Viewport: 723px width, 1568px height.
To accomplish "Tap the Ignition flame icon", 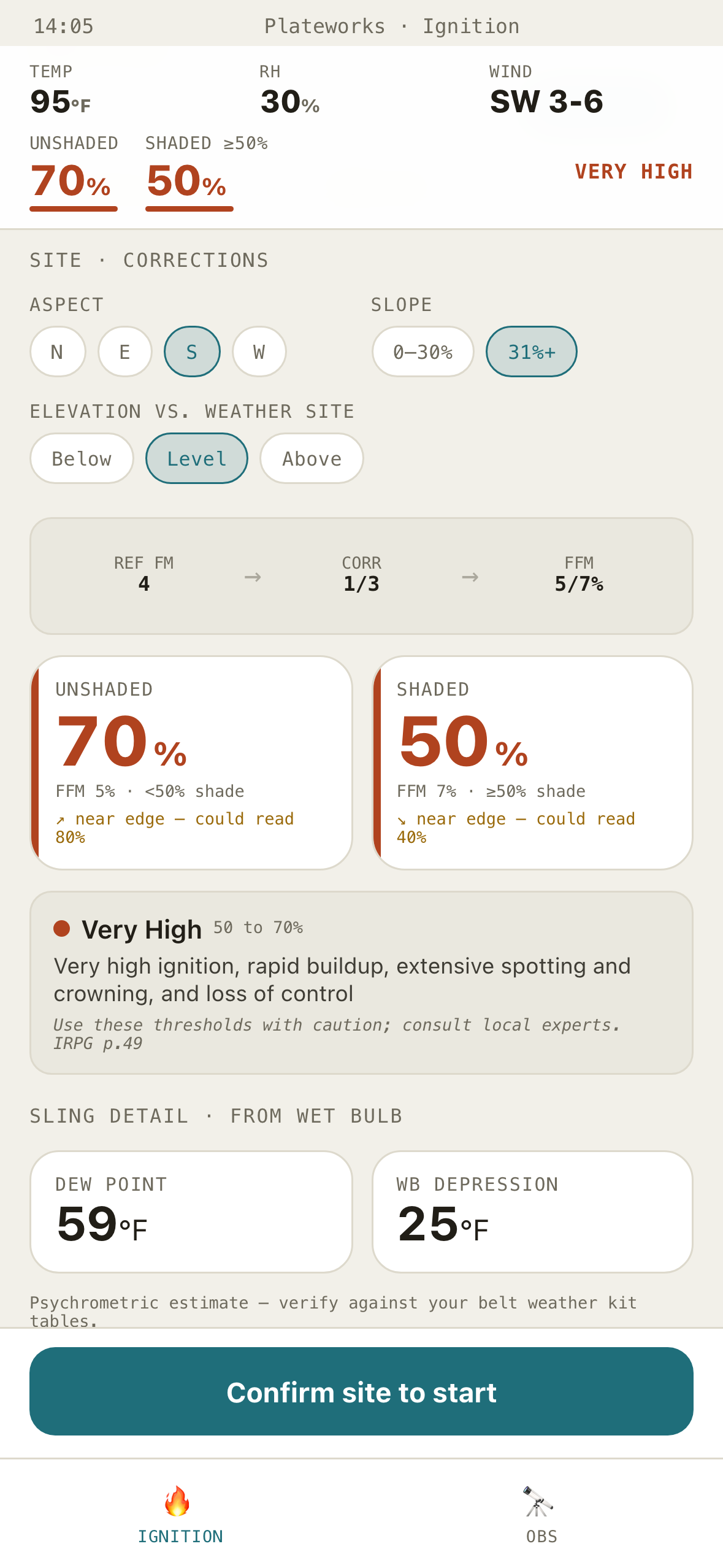I will point(177,1501).
